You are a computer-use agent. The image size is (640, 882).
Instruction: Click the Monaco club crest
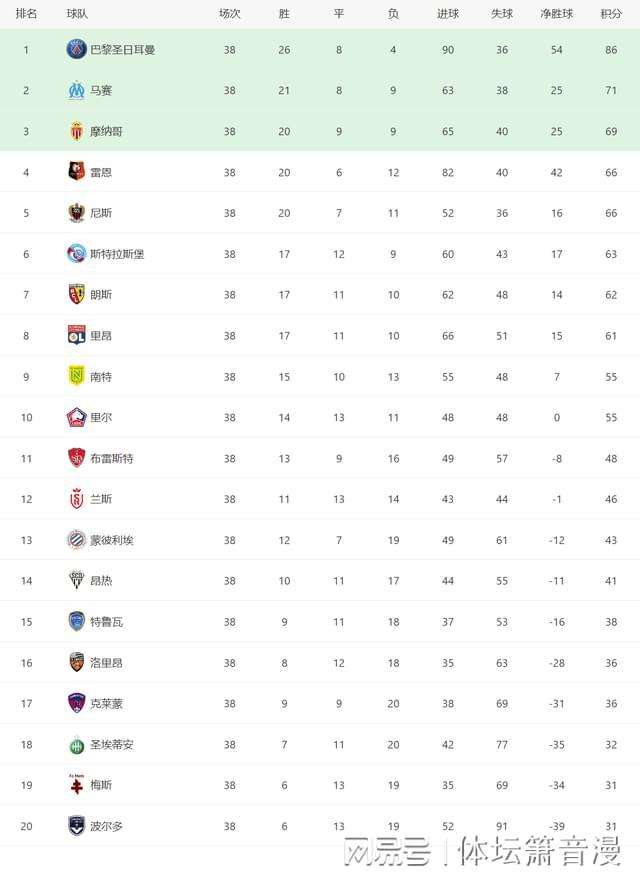[76, 131]
